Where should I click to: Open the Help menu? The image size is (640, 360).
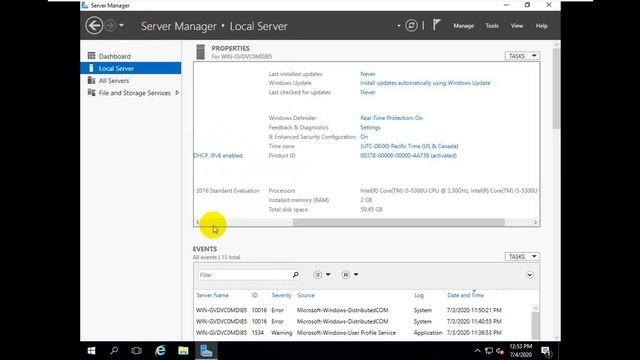[x=542, y=26]
